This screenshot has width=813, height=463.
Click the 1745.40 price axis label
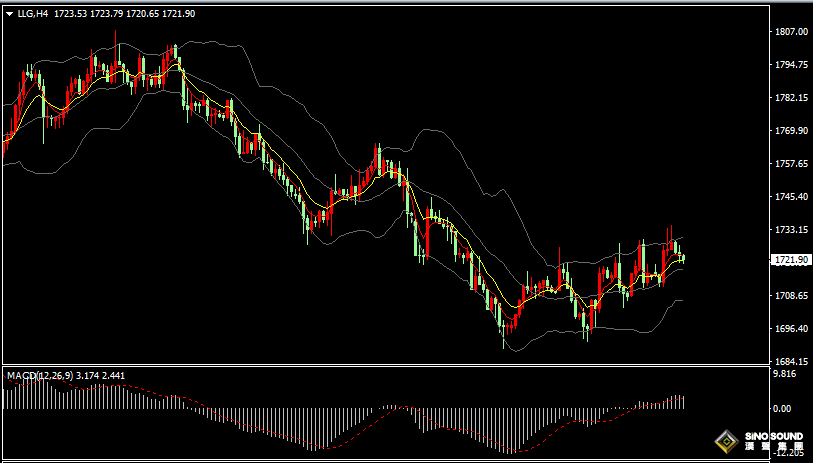(790, 197)
